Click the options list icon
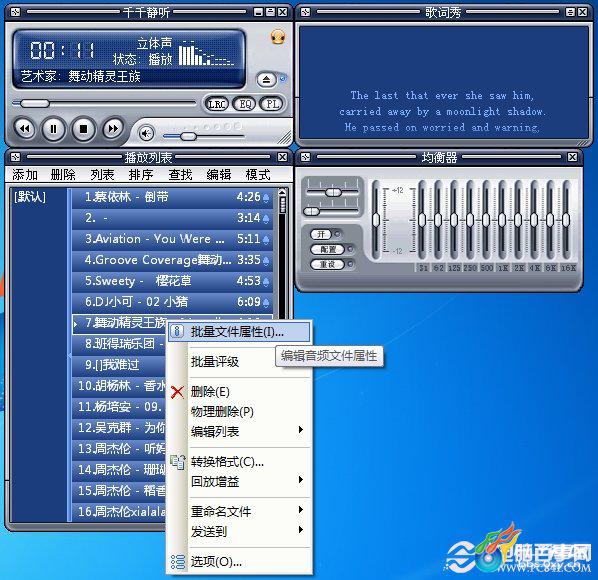The width and height of the screenshot is (598, 580). [x=178, y=562]
